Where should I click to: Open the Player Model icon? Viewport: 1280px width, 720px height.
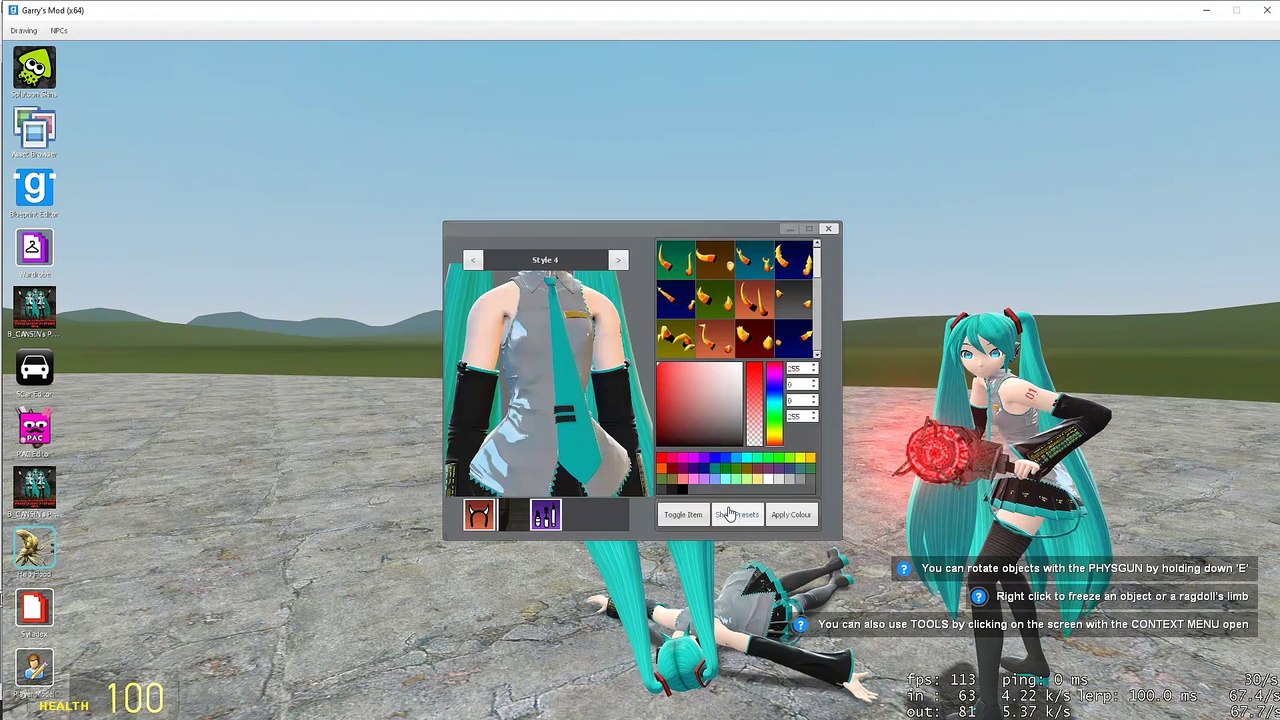tap(34, 668)
